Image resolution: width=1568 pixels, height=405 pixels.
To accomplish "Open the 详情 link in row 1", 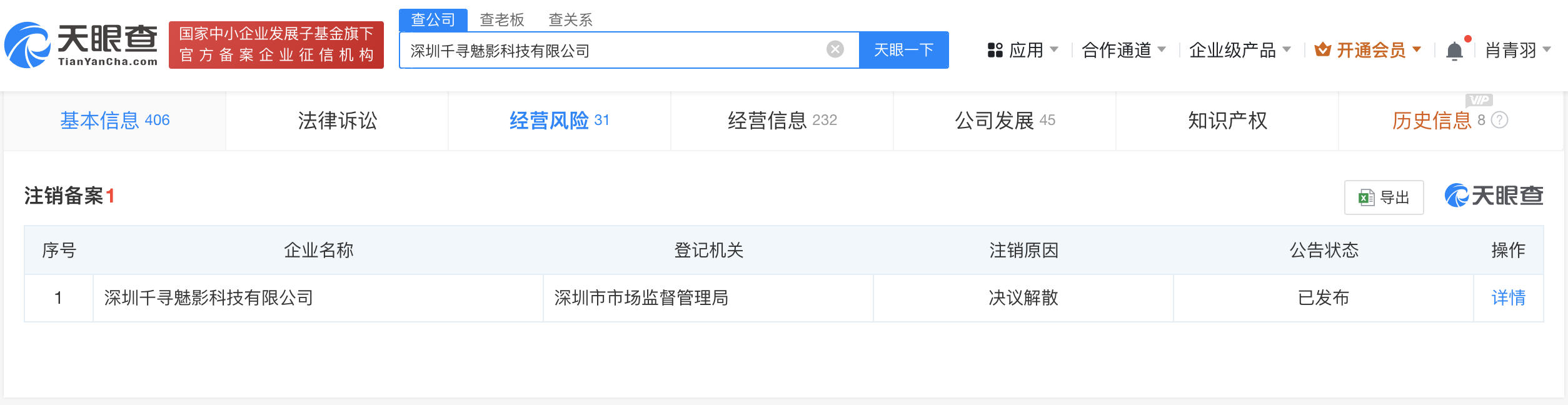I will pos(1509,297).
